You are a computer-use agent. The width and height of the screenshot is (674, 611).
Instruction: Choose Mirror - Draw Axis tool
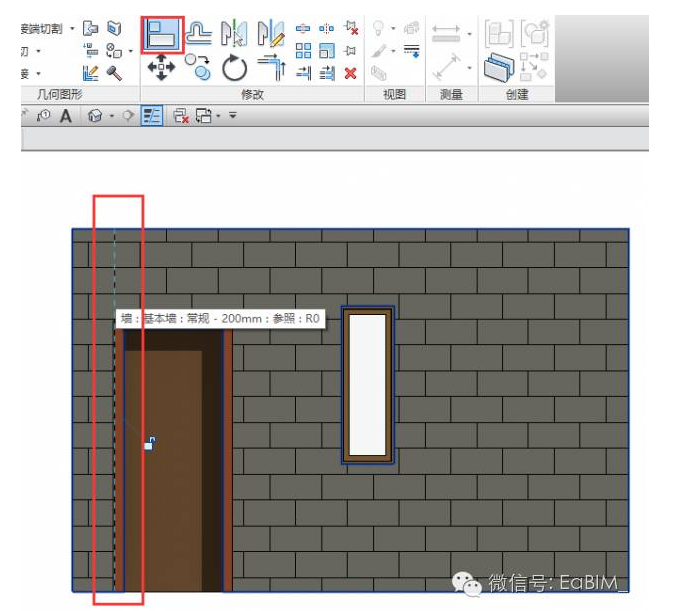tap(271, 34)
